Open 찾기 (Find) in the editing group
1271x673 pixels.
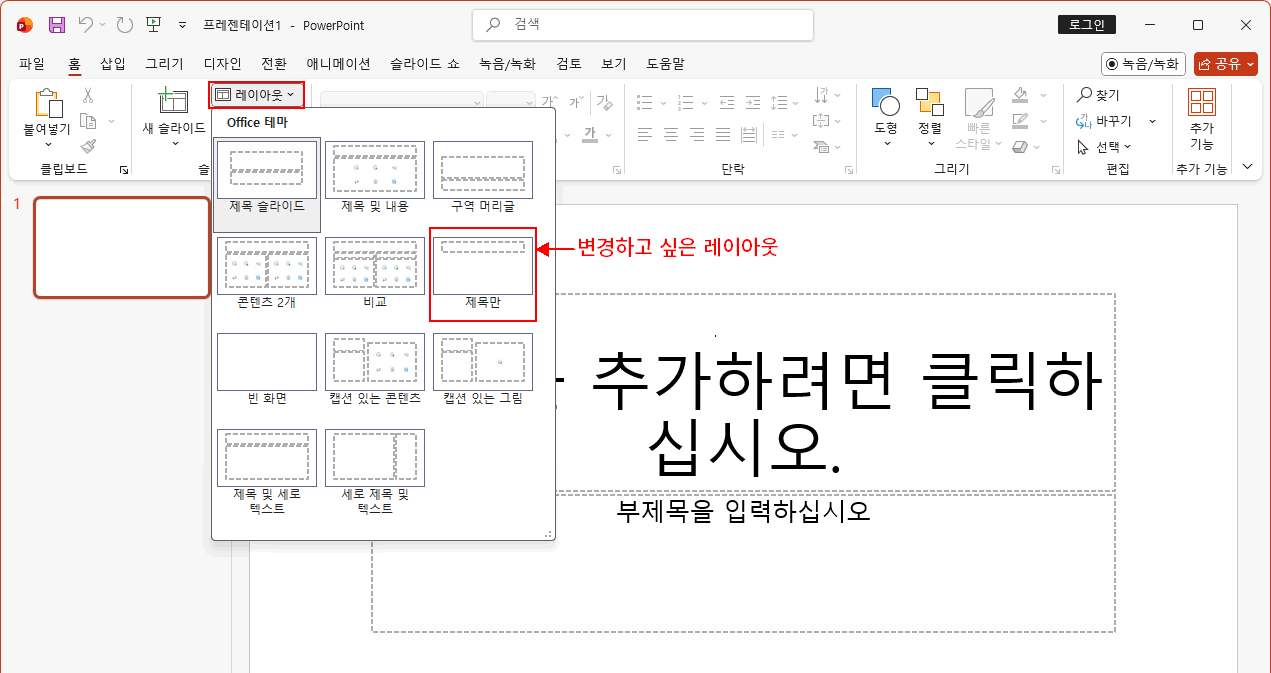pos(1096,94)
